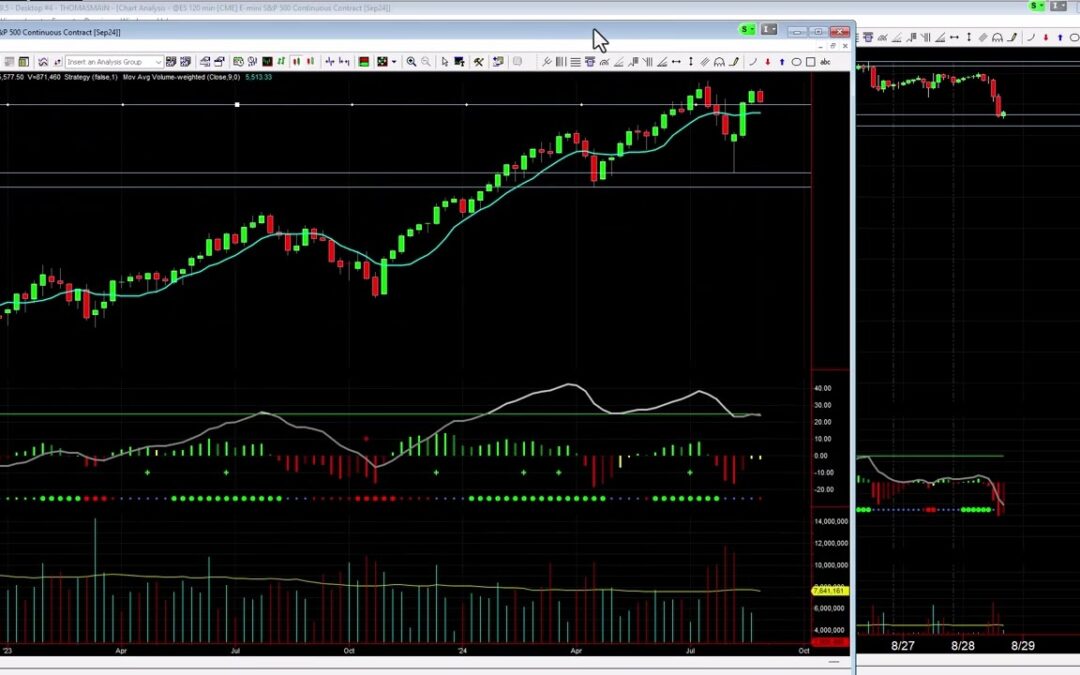1080x675 pixels.
Task: Click the green dollar bars icon
Action: 281,62
